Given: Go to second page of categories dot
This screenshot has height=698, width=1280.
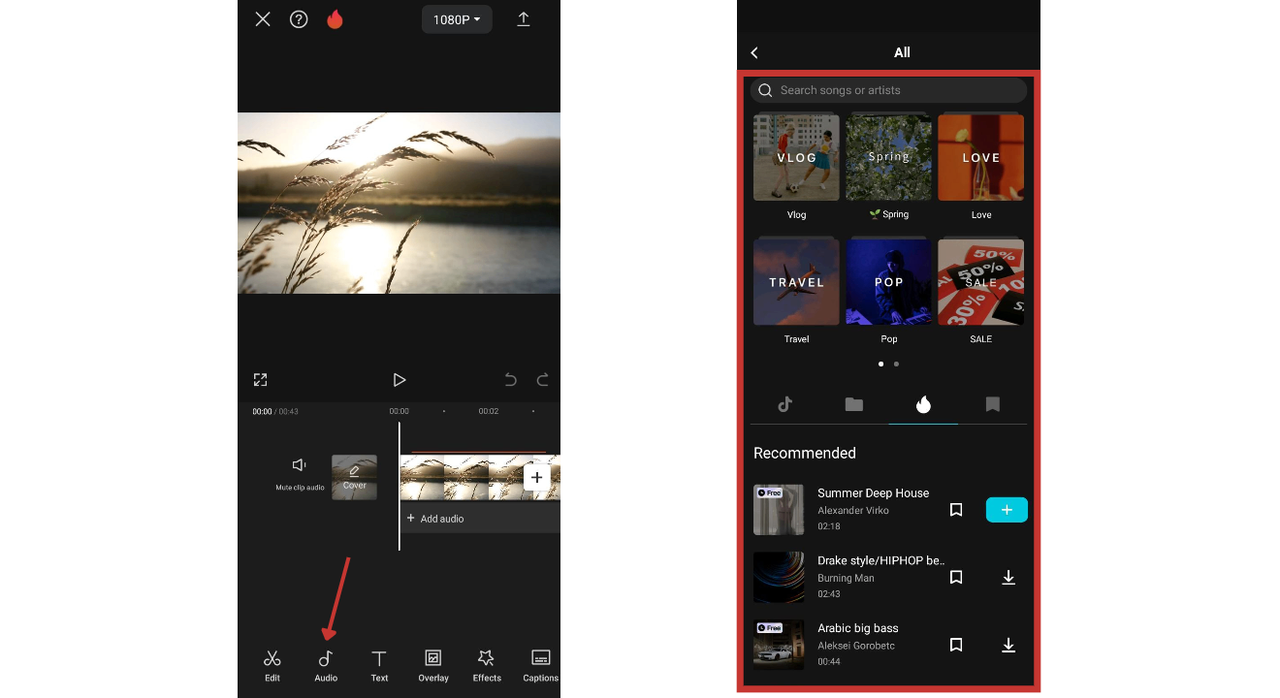Looking at the screenshot, I should click(x=896, y=364).
